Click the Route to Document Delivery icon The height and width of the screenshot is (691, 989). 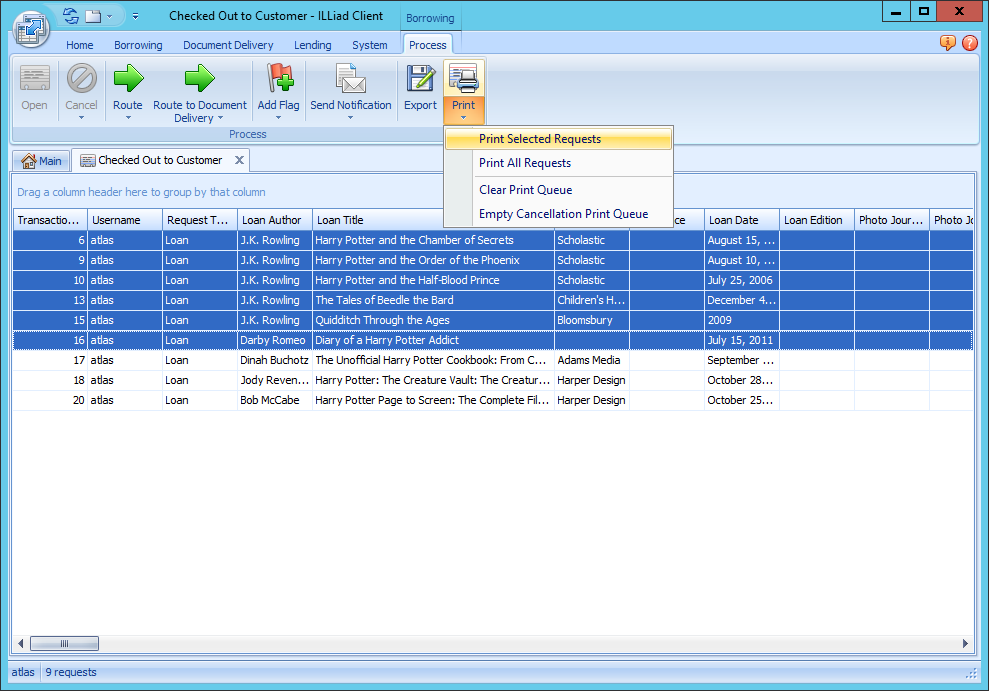tap(199, 80)
